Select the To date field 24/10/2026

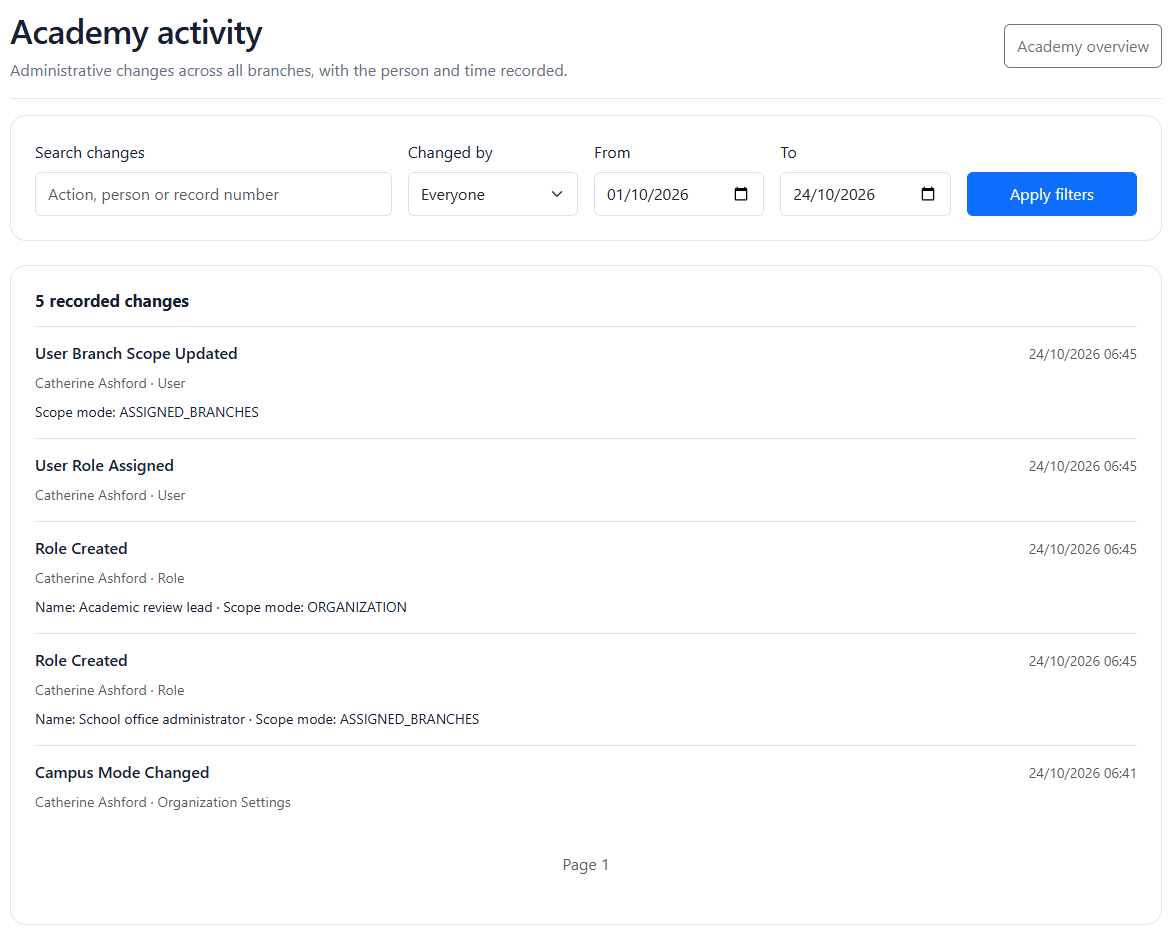[865, 194]
